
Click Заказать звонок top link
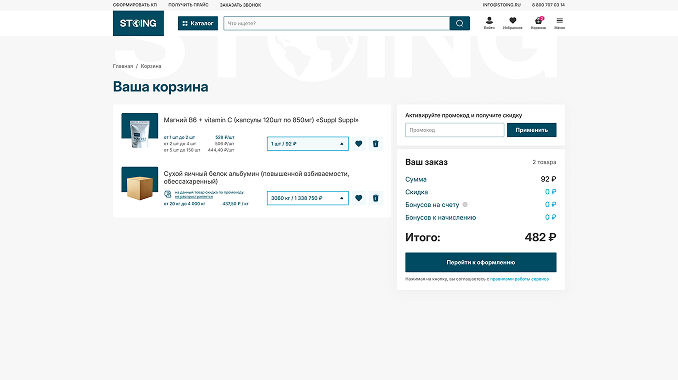coord(240,5)
